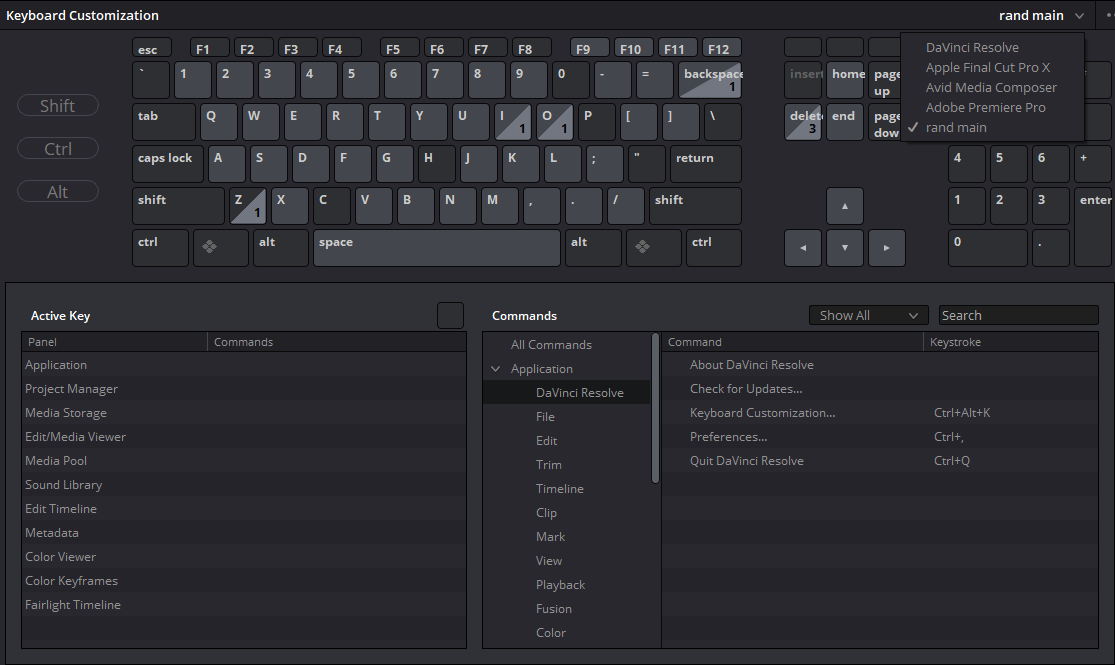
Task: Select the I key on virtual keyboard
Action: point(513,122)
